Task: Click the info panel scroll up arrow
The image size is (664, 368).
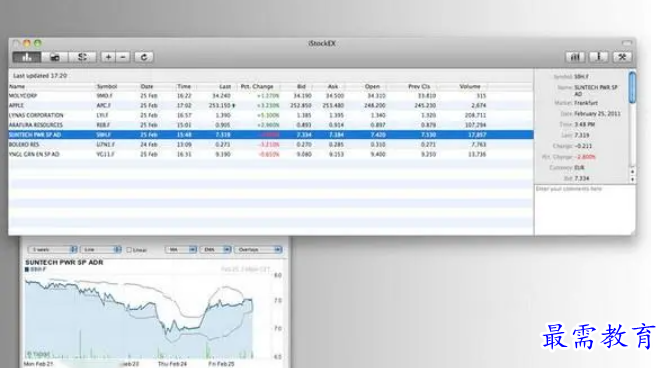Action: tap(632, 172)
